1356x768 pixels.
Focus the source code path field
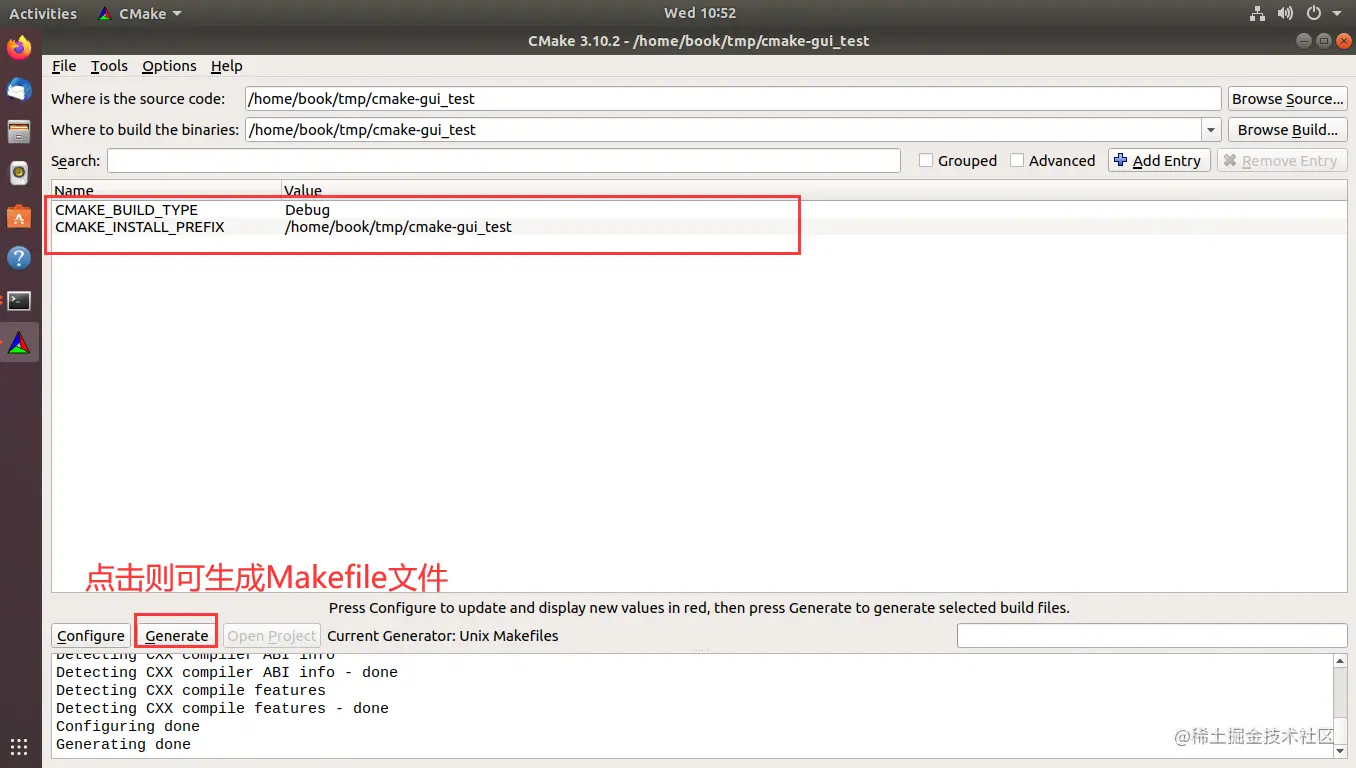(733, 99)
